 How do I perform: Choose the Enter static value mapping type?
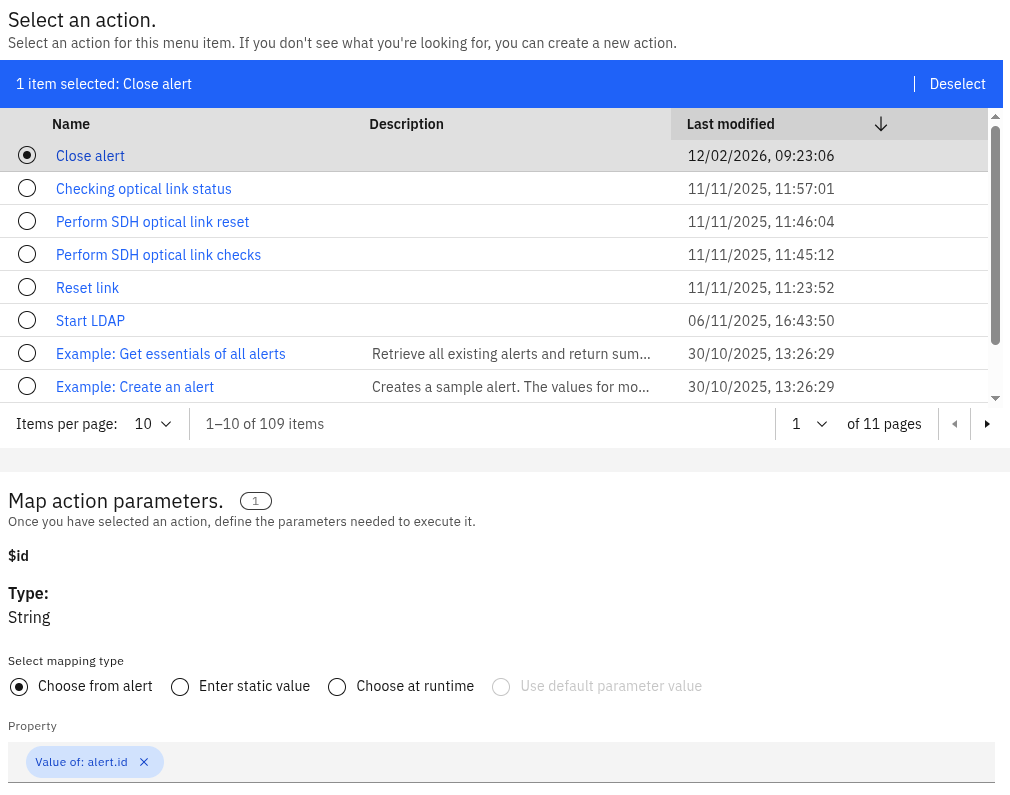(180, 686)
